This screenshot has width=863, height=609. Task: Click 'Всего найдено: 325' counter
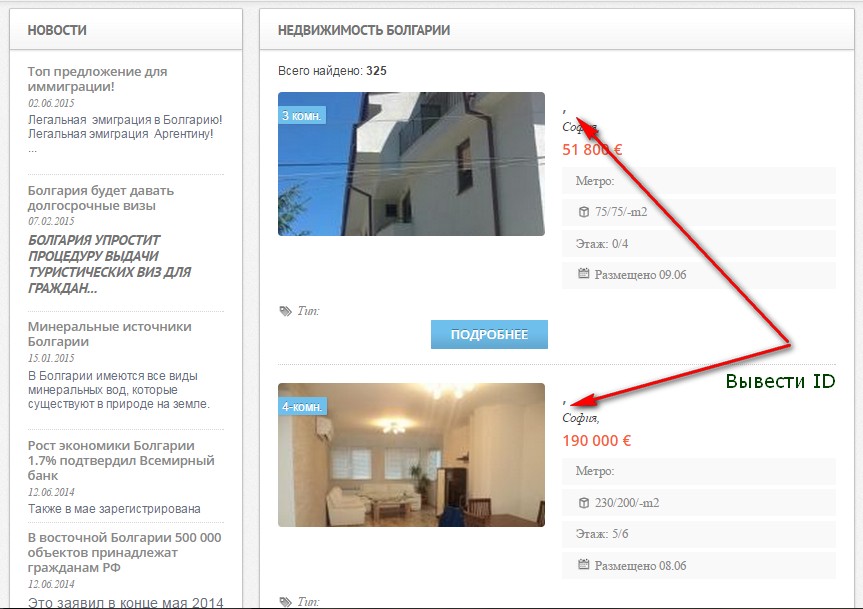pyautogui.click(x=332, y=71)
